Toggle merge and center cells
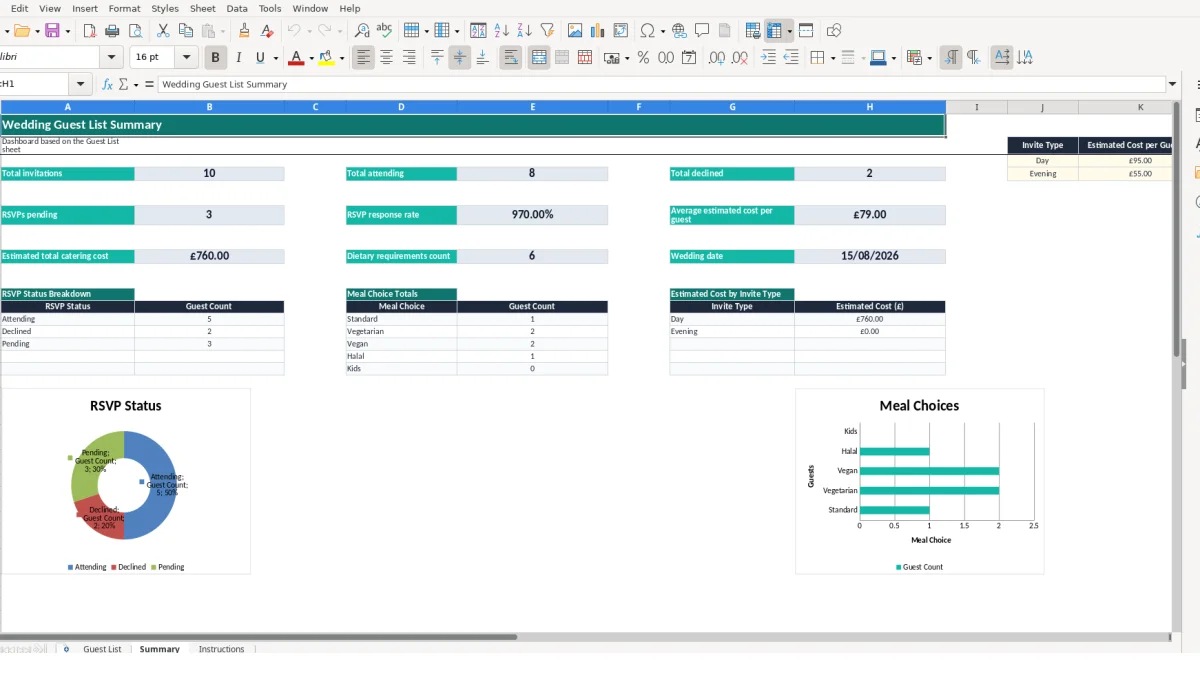The width and height of the screenshot is (1200, 675). [539, 58]
